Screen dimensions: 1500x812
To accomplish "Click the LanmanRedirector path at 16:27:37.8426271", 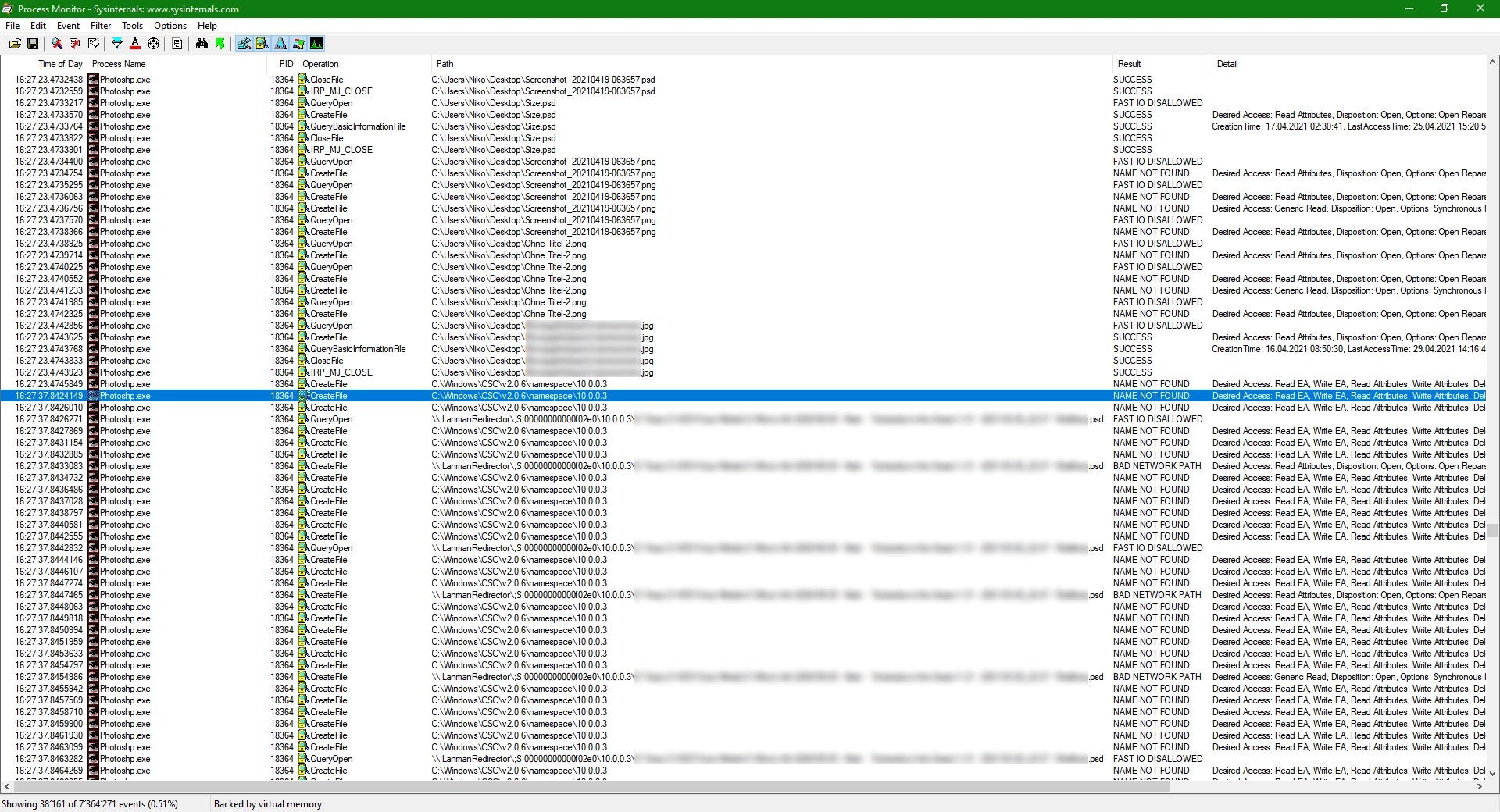I will pos(767,419).
